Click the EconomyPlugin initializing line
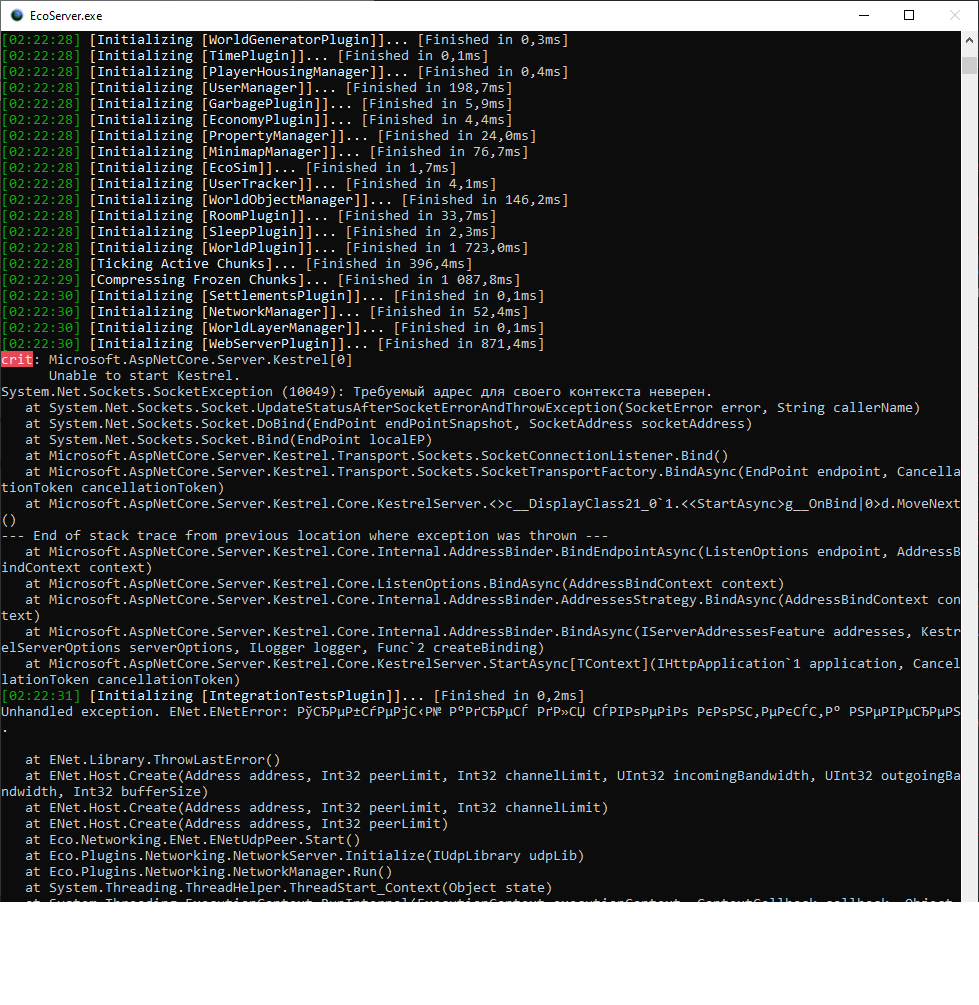The image size is (979, 1005). [257, 120]
